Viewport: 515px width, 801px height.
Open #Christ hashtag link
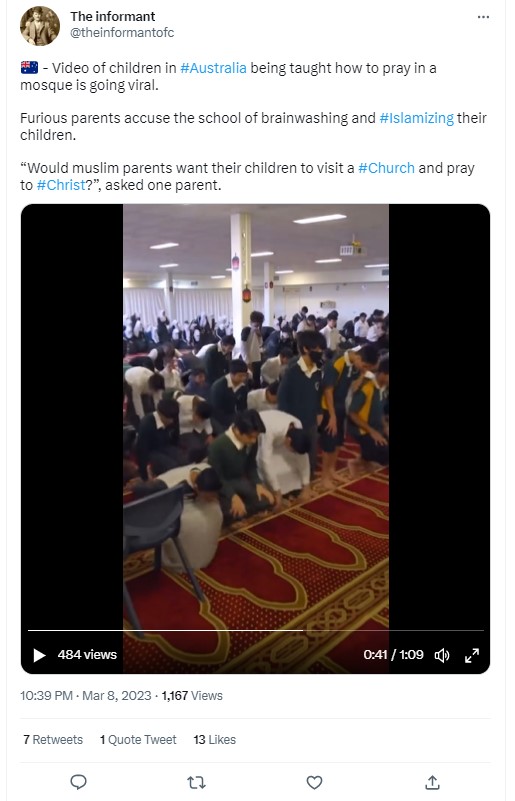point(60,185)
